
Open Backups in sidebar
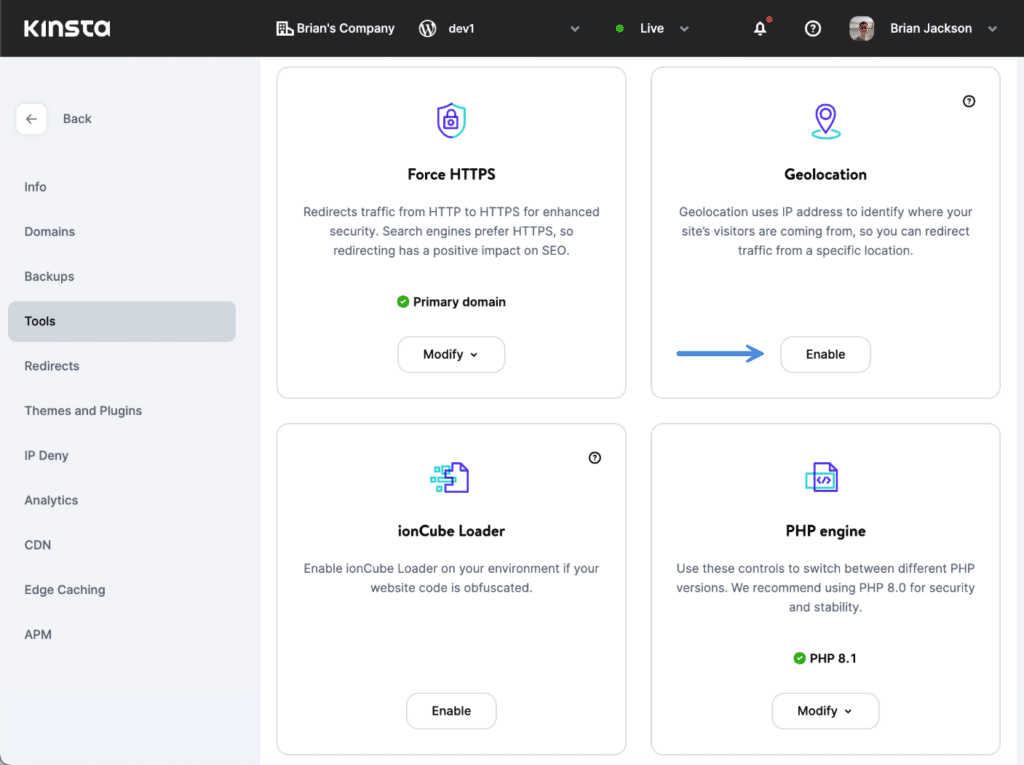[49, 276]
